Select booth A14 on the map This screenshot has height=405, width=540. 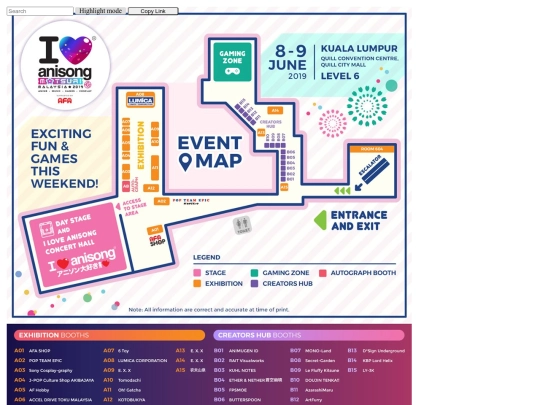(275, 111)
